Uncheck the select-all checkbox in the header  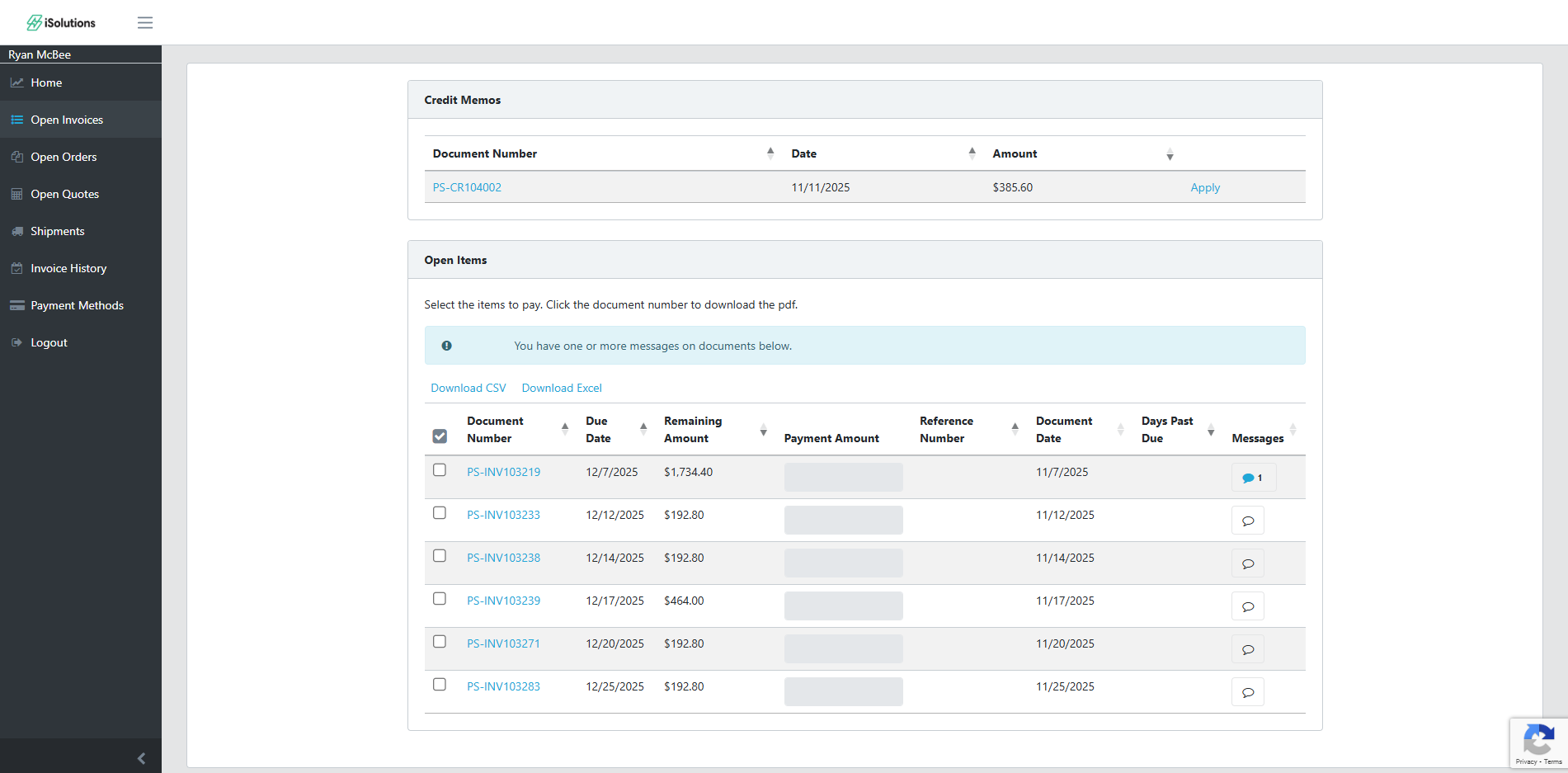[440, 436]
